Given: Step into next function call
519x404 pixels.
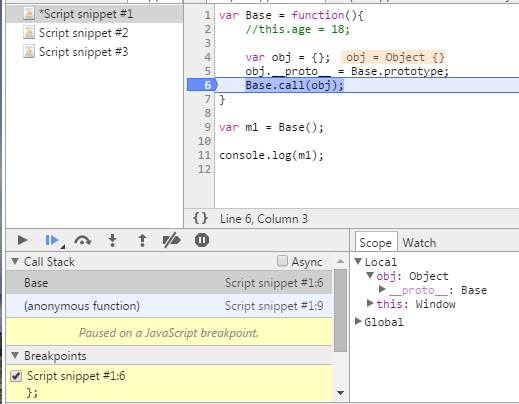Looking at the screenshot, I should [x=112, y=240].
